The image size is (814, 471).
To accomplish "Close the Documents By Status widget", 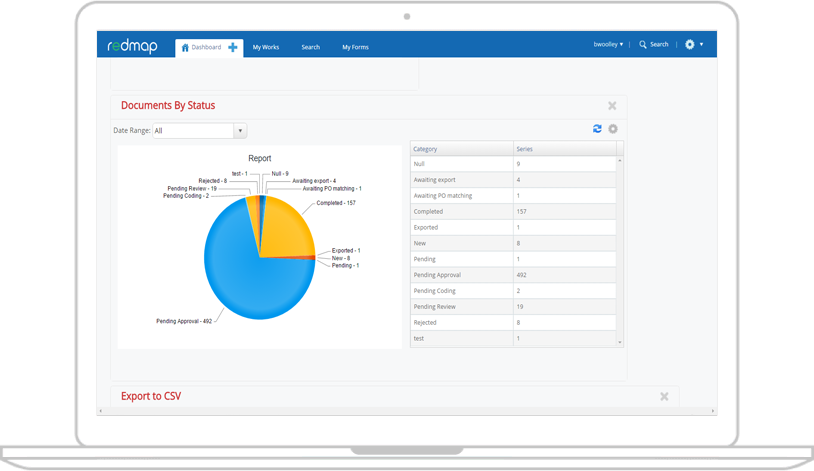I will click(x=612, y=106).
